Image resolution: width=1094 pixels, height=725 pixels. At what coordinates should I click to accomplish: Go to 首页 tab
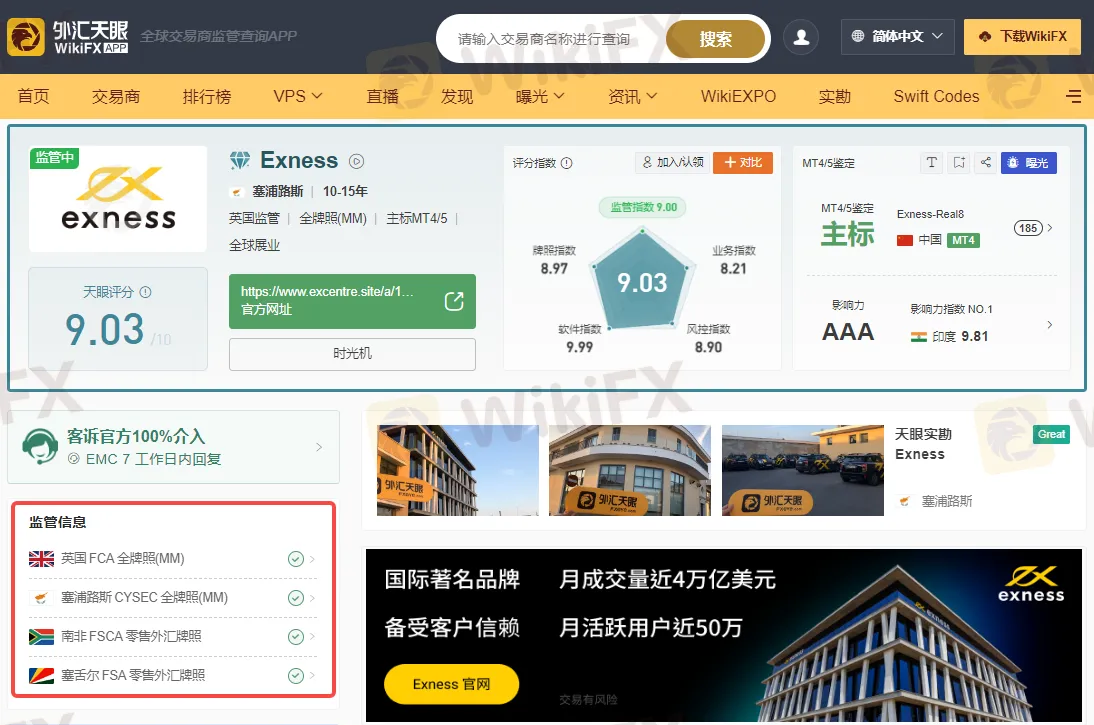[33, 96]
